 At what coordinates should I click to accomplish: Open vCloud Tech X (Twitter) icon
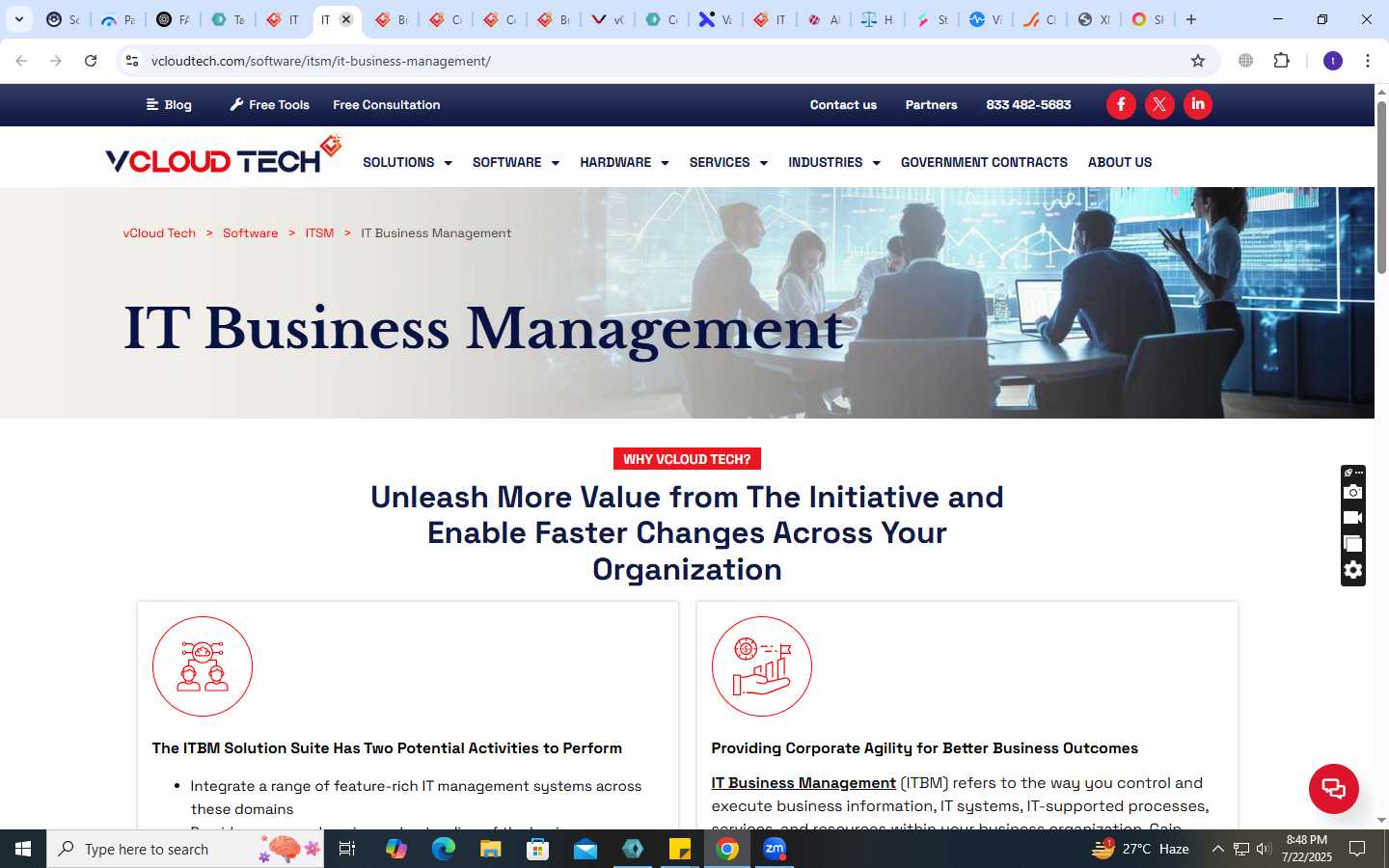pos(1159,104)
